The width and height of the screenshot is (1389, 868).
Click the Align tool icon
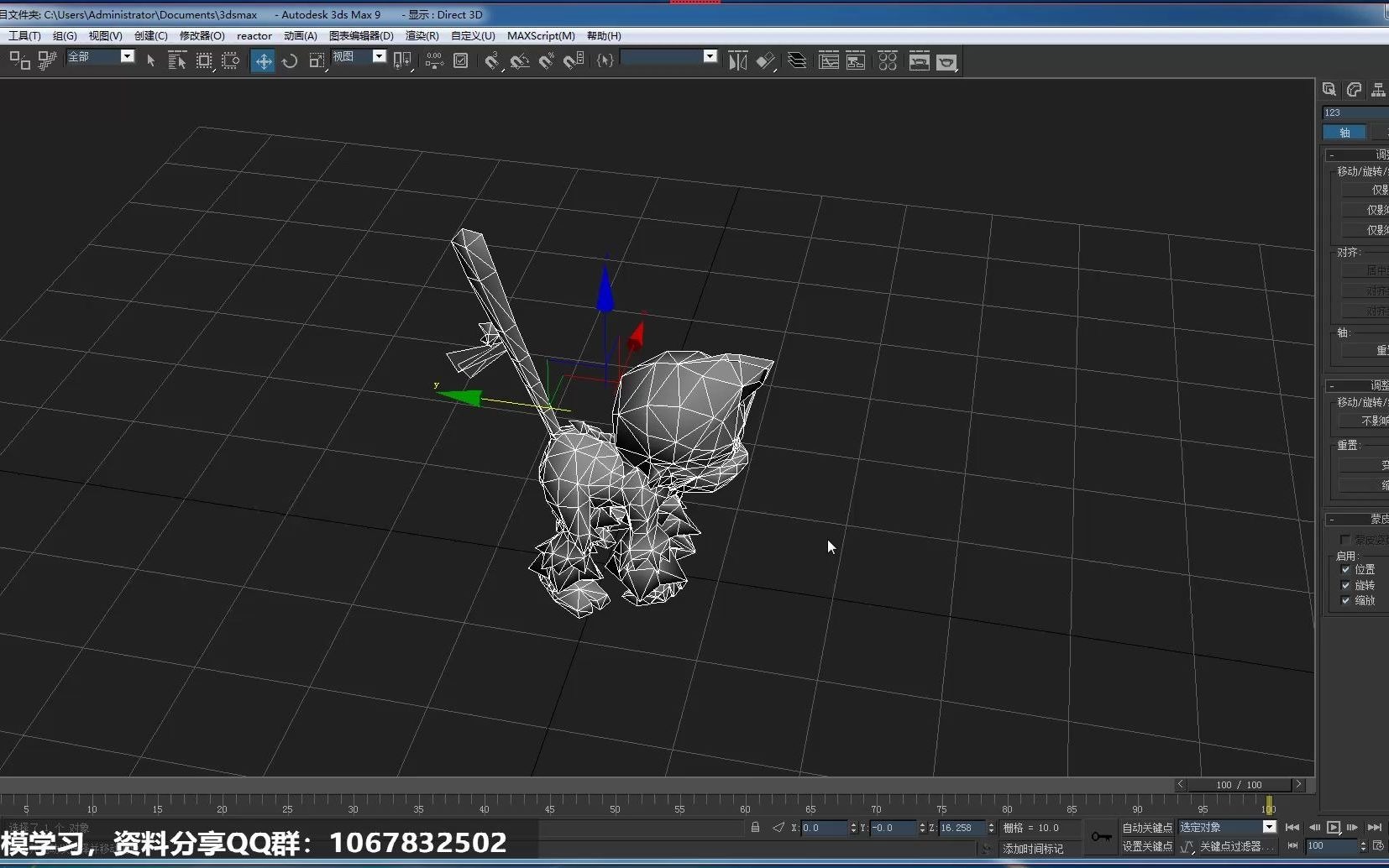pyautogui.click(x=765, y=60)
